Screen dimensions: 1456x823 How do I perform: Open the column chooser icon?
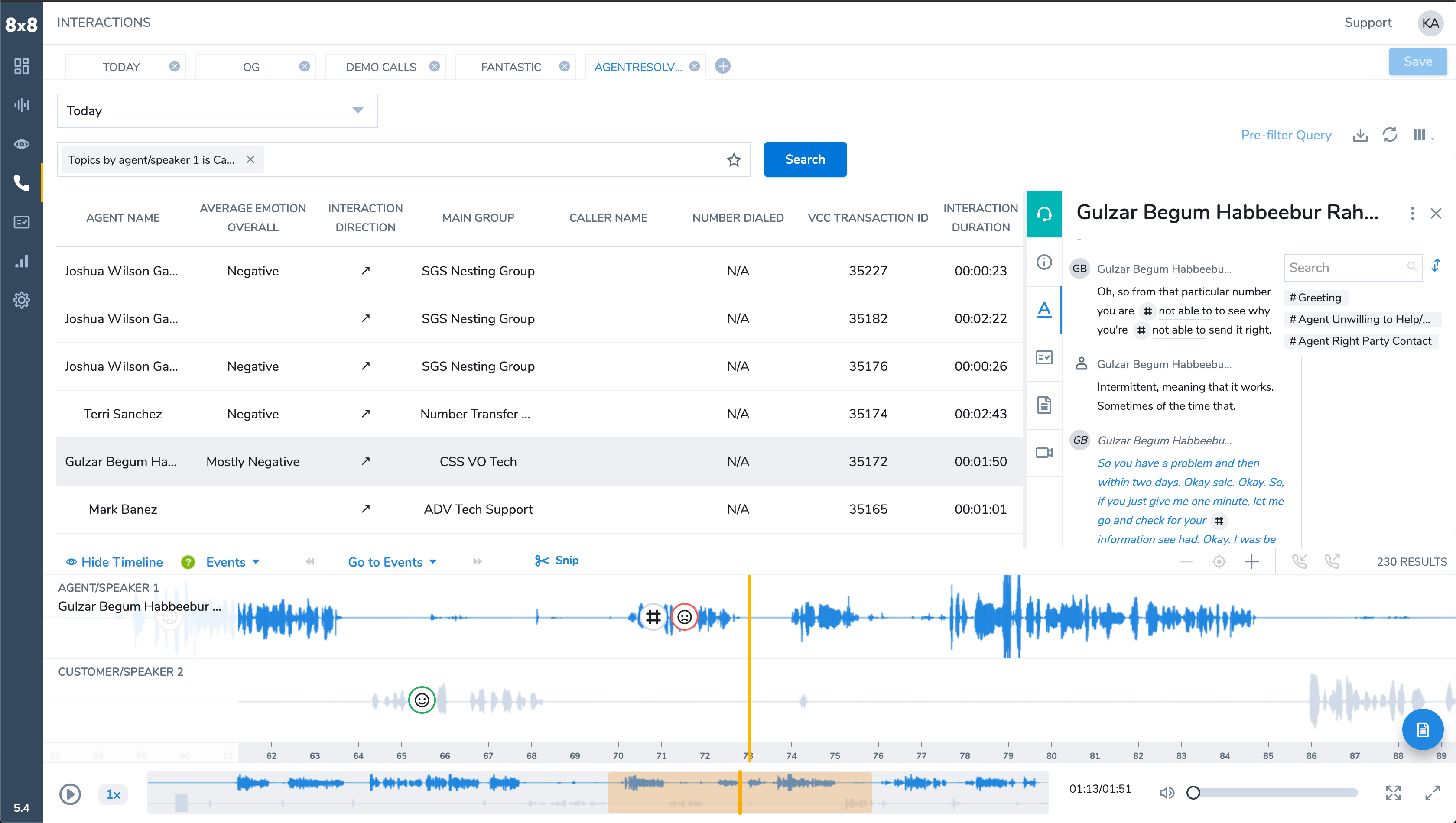(x=1422, y=135)
